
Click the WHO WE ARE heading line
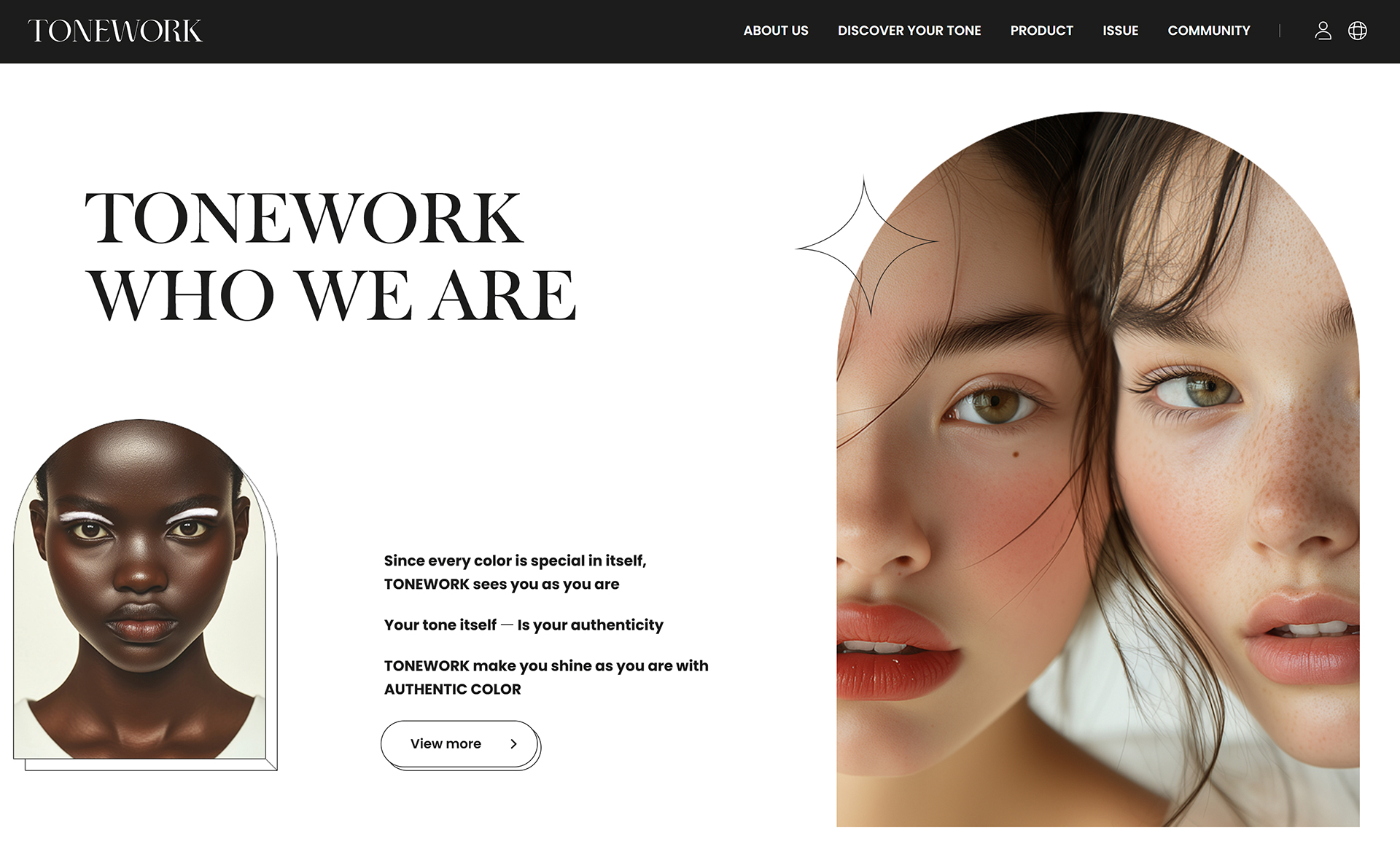(332, 295)
